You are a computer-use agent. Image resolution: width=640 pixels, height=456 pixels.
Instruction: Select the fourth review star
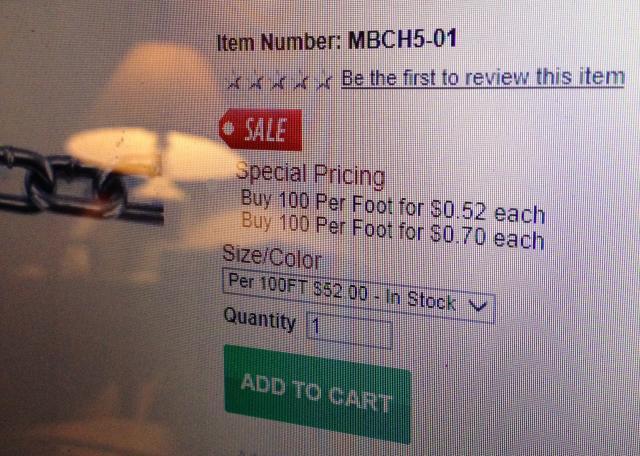click(x=302, y=82)
